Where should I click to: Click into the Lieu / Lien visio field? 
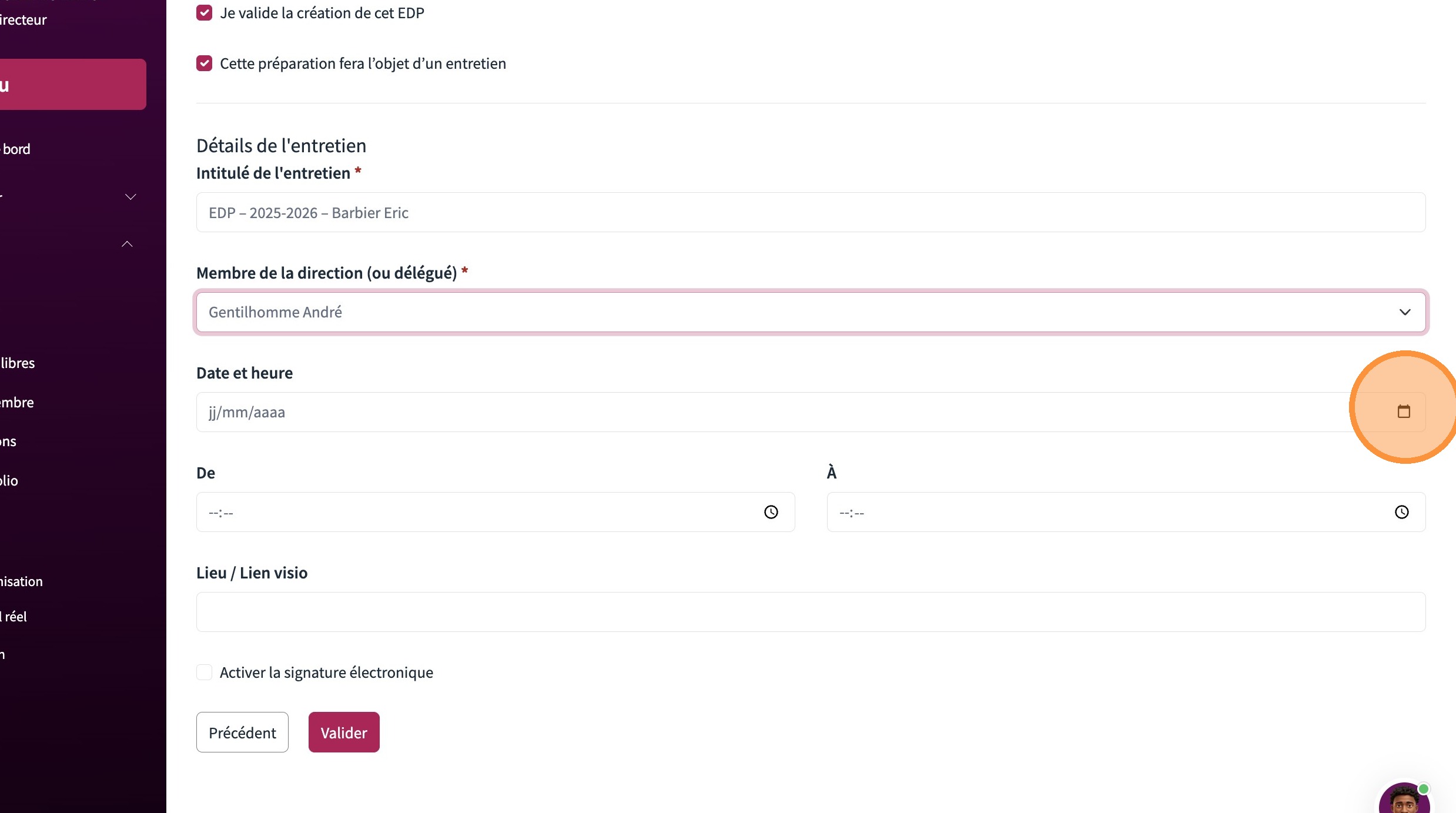pyautogui.click(x=811, y=612)
